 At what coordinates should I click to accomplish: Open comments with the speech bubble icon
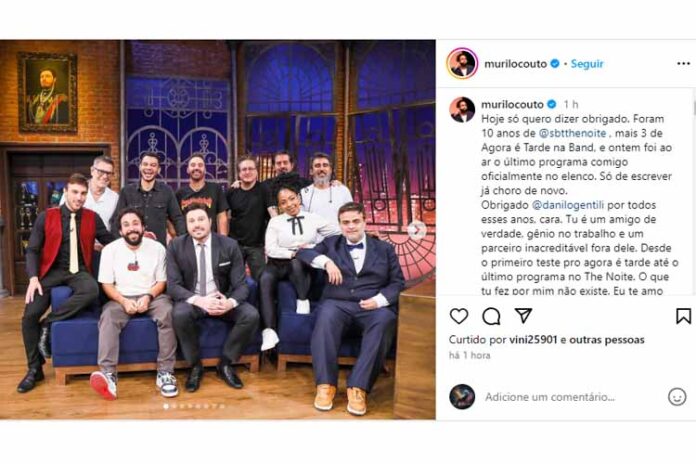[491, 317]
